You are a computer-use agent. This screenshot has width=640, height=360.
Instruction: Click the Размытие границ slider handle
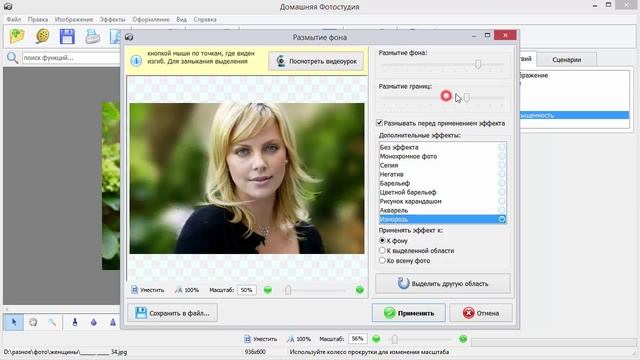[x=467, y=97]
